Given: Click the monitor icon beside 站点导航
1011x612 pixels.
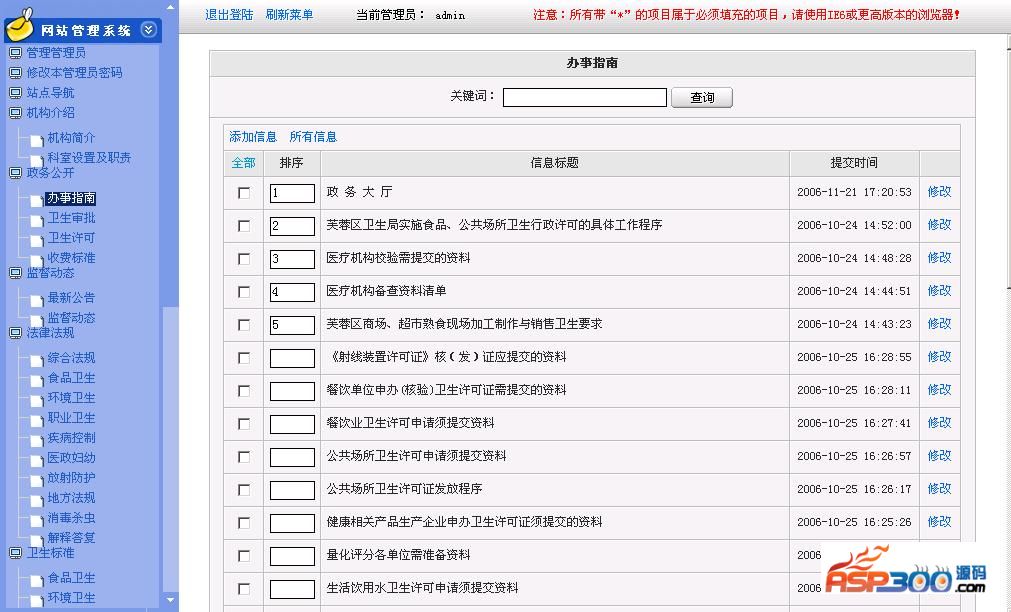Looking at the screenshot, I should coord(15,93).
